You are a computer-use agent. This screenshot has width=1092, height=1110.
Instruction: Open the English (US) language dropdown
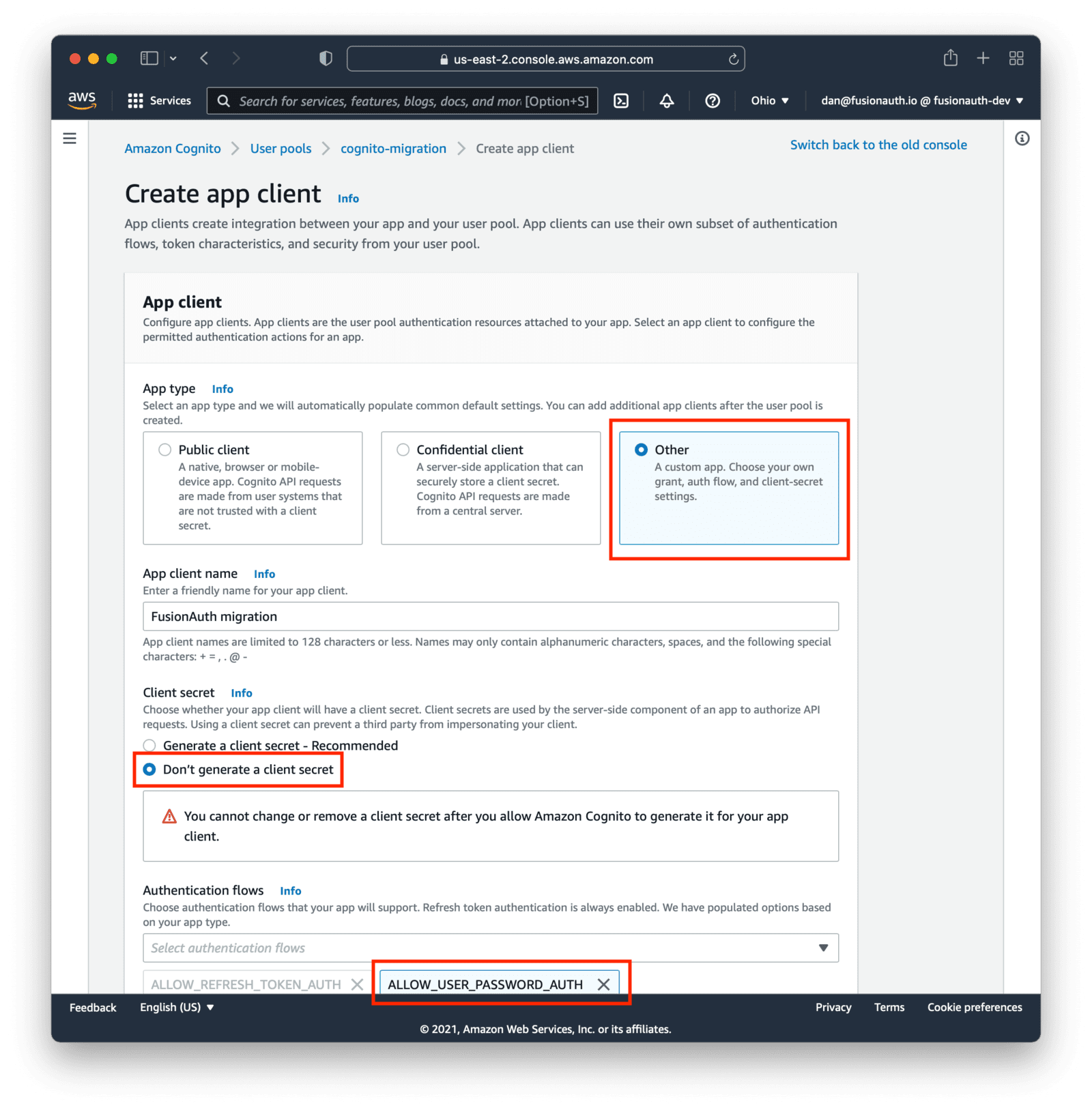pyautogui.click(x=177, y=1006)
